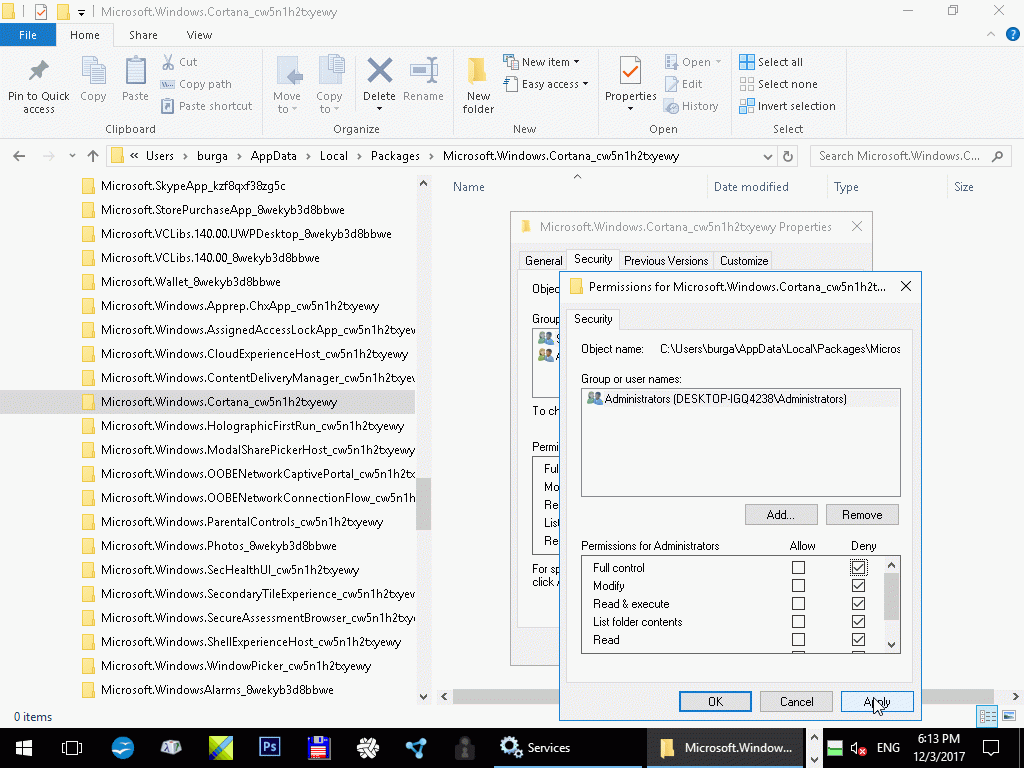Click Select none in ribbon

[x=778, y=84]
